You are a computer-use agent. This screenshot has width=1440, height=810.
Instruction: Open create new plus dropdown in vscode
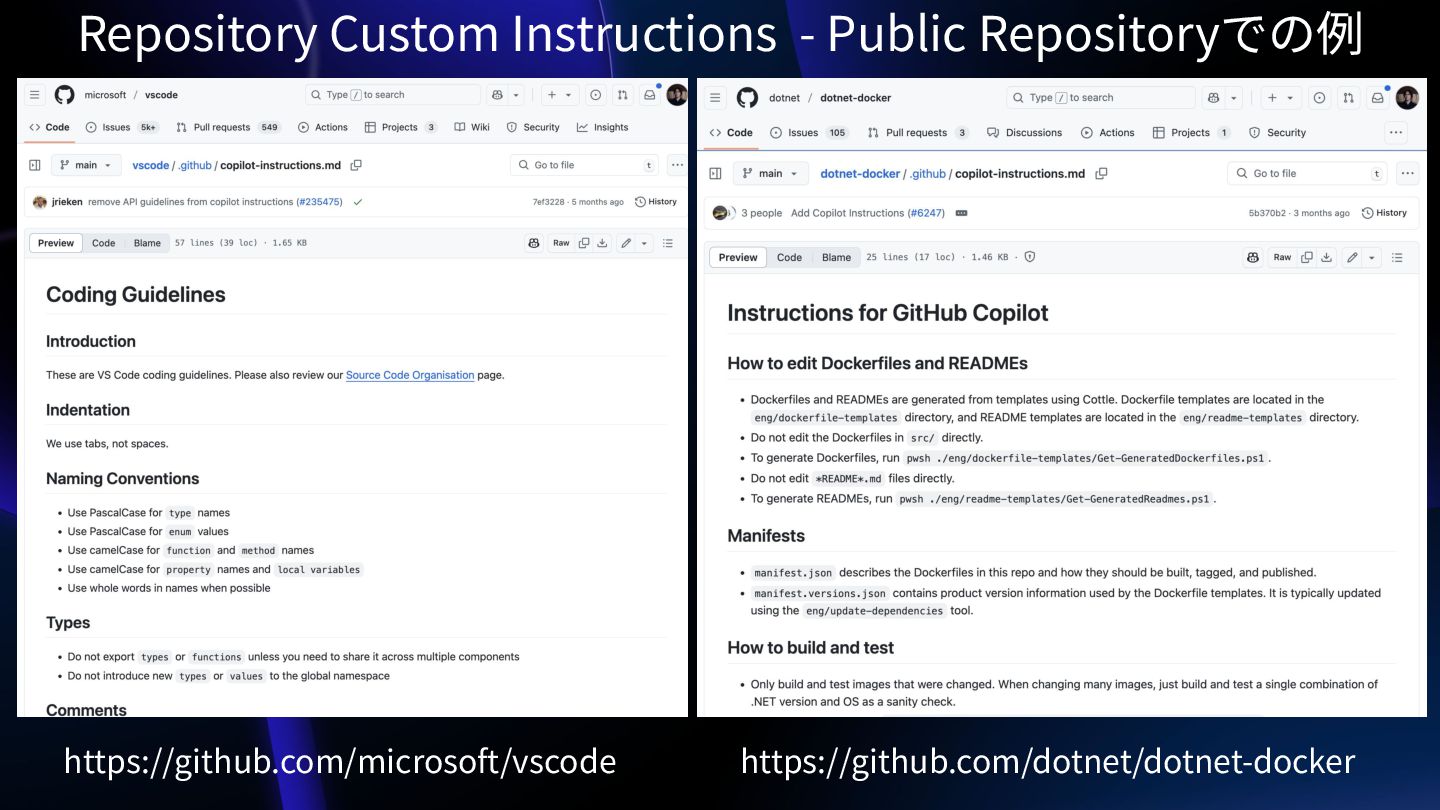coord(559,95)
